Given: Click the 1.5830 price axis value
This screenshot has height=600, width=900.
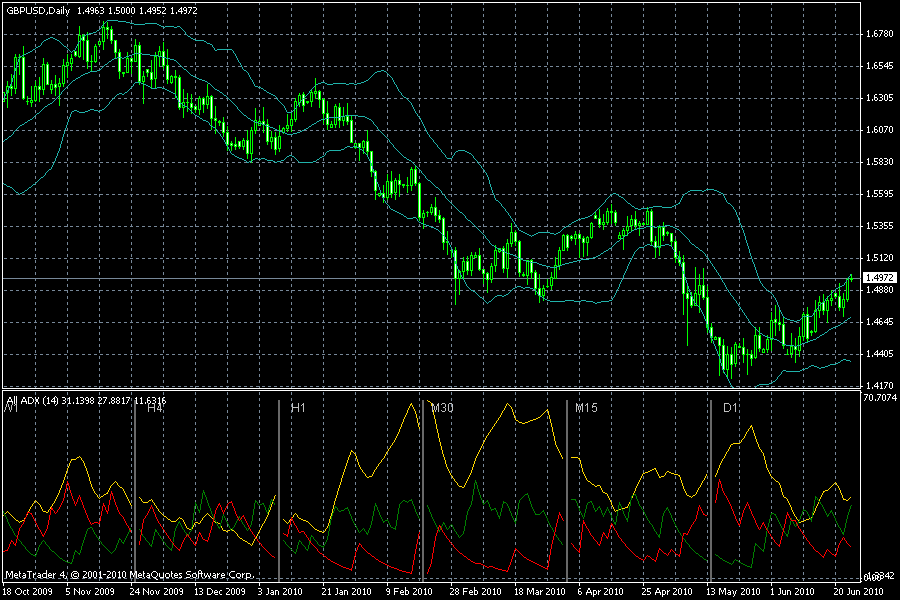Looking at the screenshot, I should click(x=880, y=162).
